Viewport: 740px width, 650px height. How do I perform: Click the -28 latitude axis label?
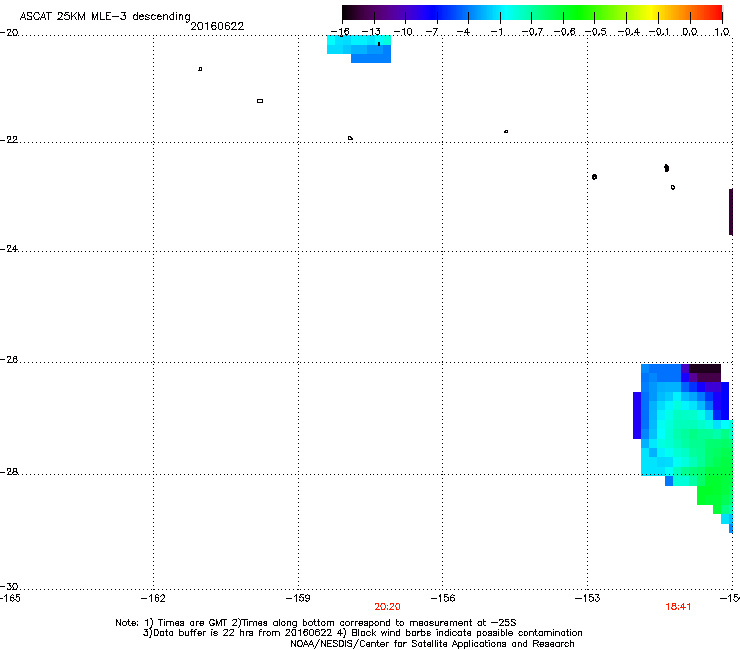pyautogui.click(x=9, y=472)
